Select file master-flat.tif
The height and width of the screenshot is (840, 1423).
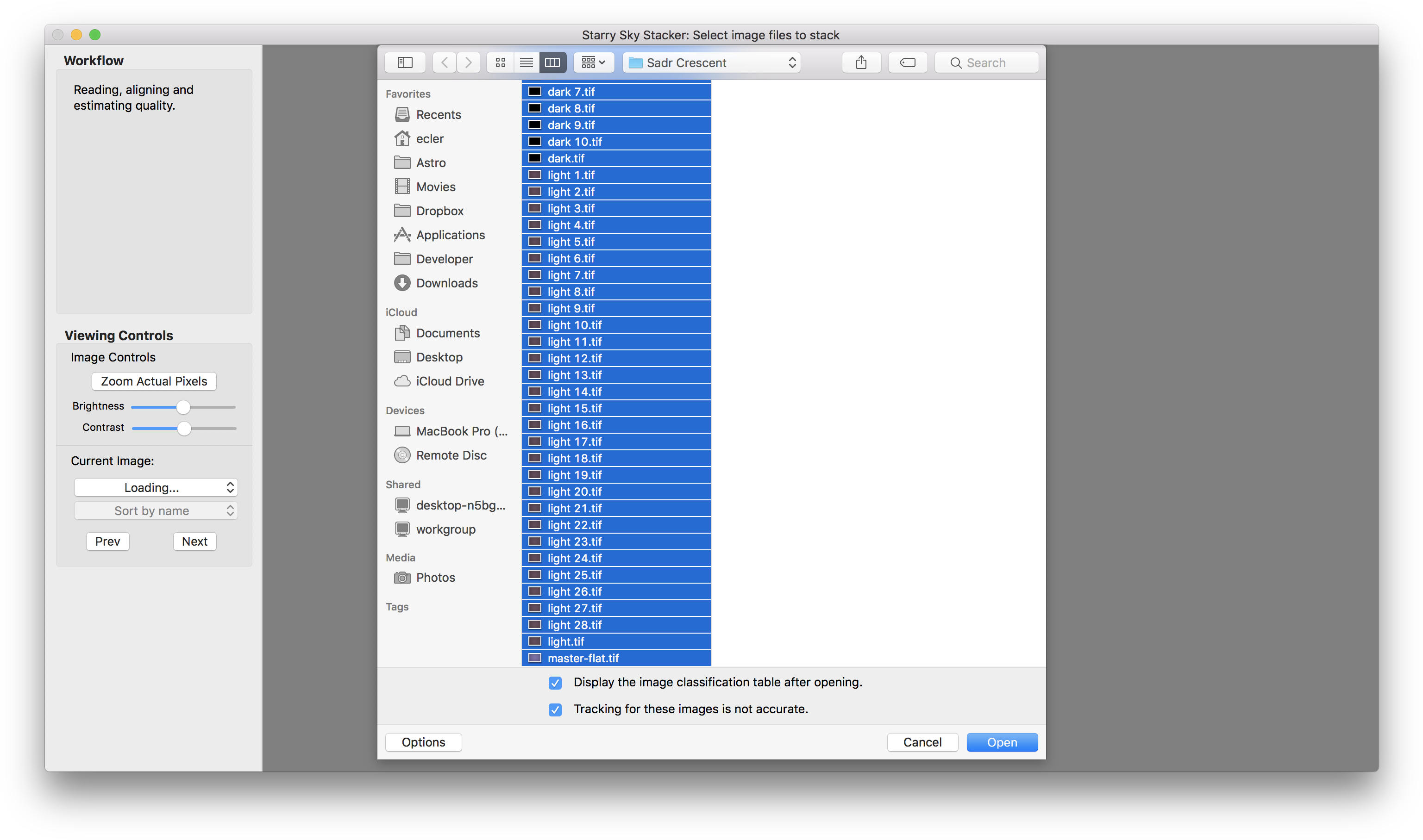[616, 658]
